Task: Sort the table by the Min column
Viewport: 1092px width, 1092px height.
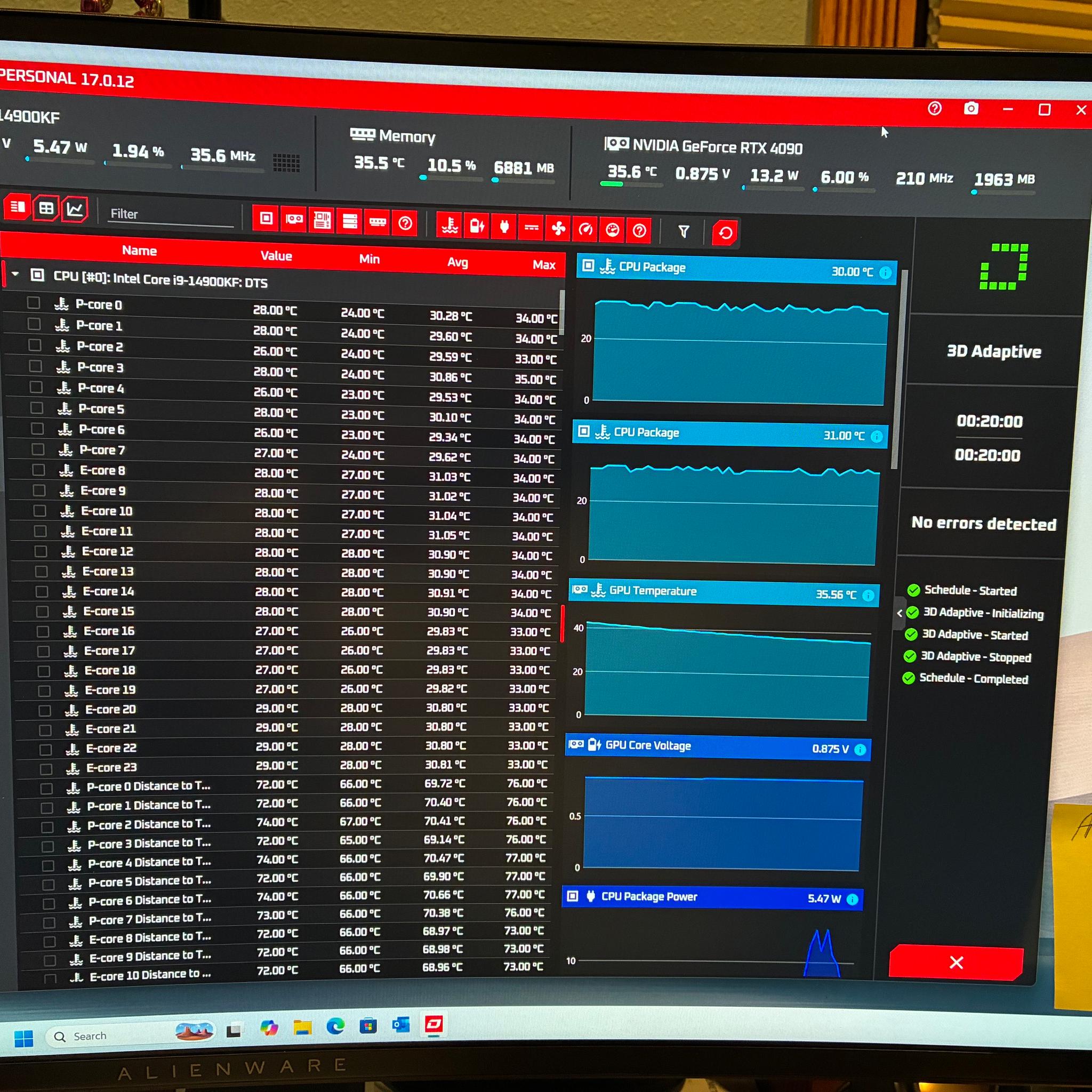Action: [x=370, y=259]
